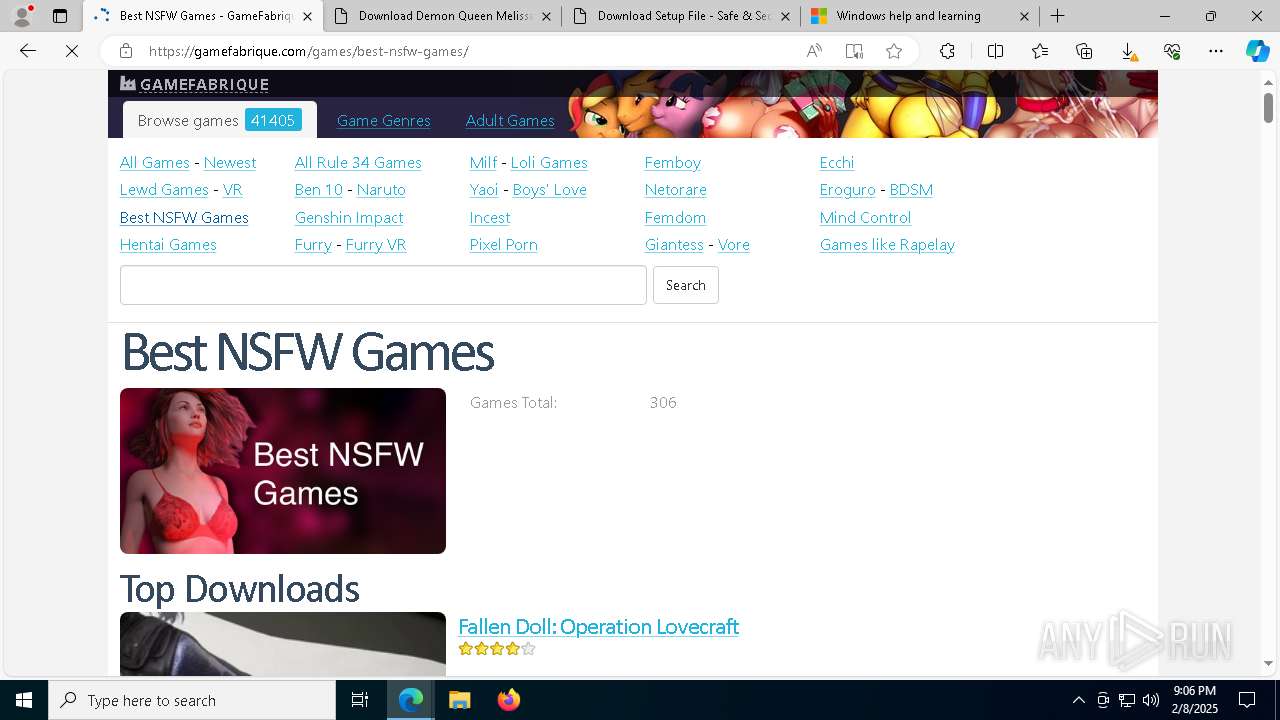Go back with the browser back arrow
Image resolution: width=1280 pixels, height=720 pixels.
point(28,51)
